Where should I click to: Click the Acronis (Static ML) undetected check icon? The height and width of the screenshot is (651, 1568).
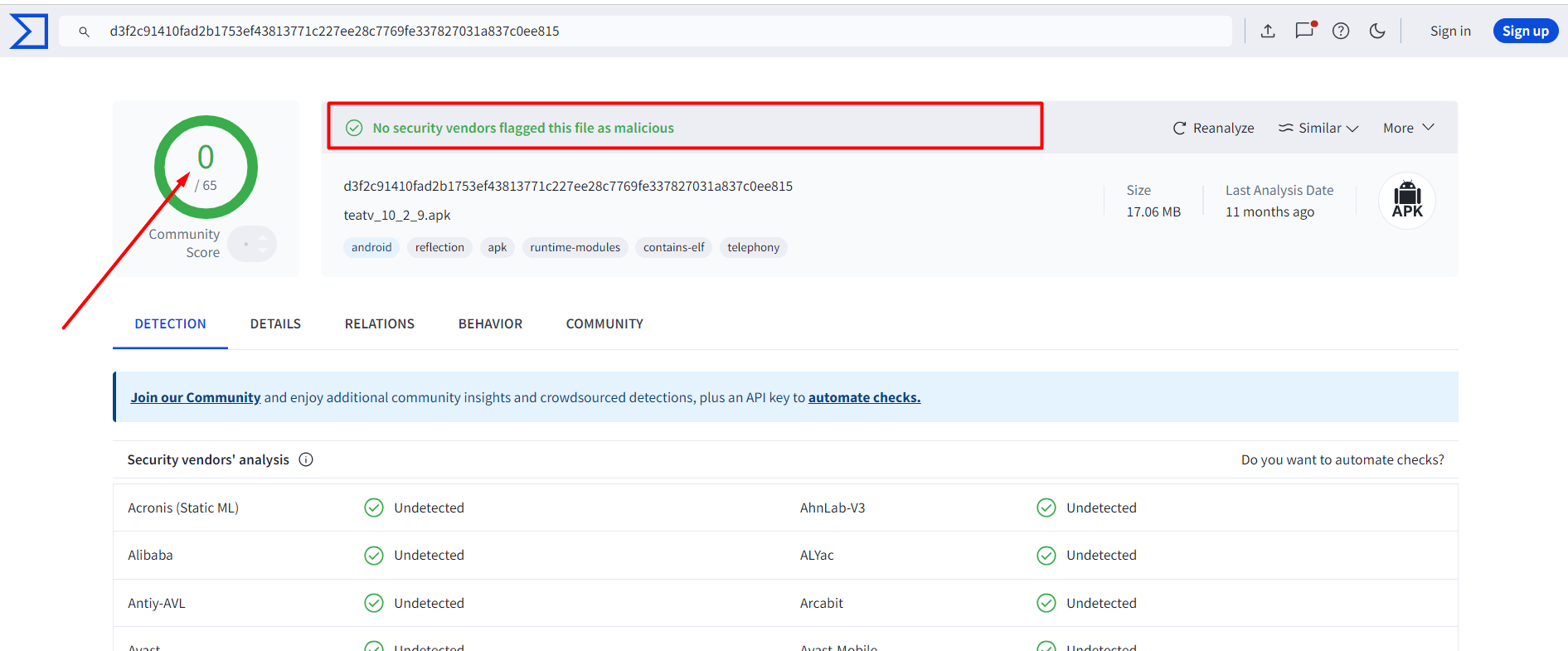[374, 508]
